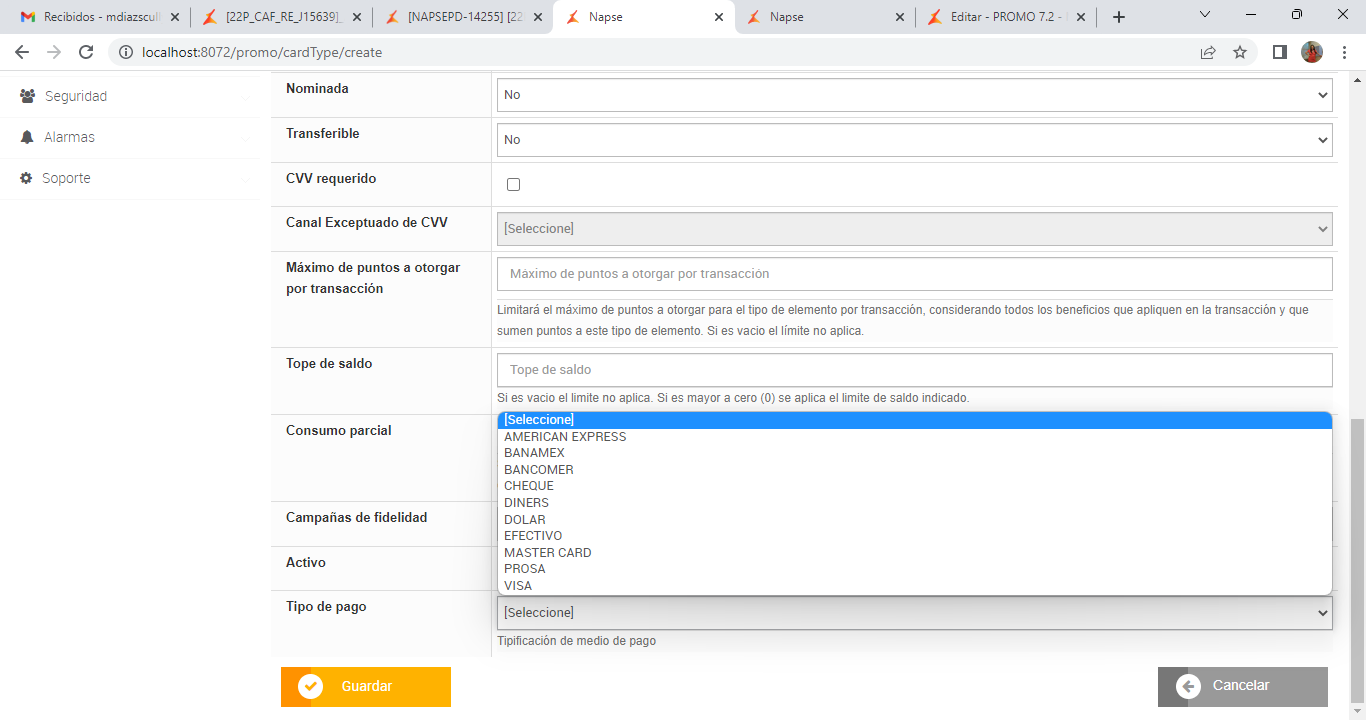Select AMERICAN EXPRESS from the list
1366x720 pixels.
(x=565, y=437)
